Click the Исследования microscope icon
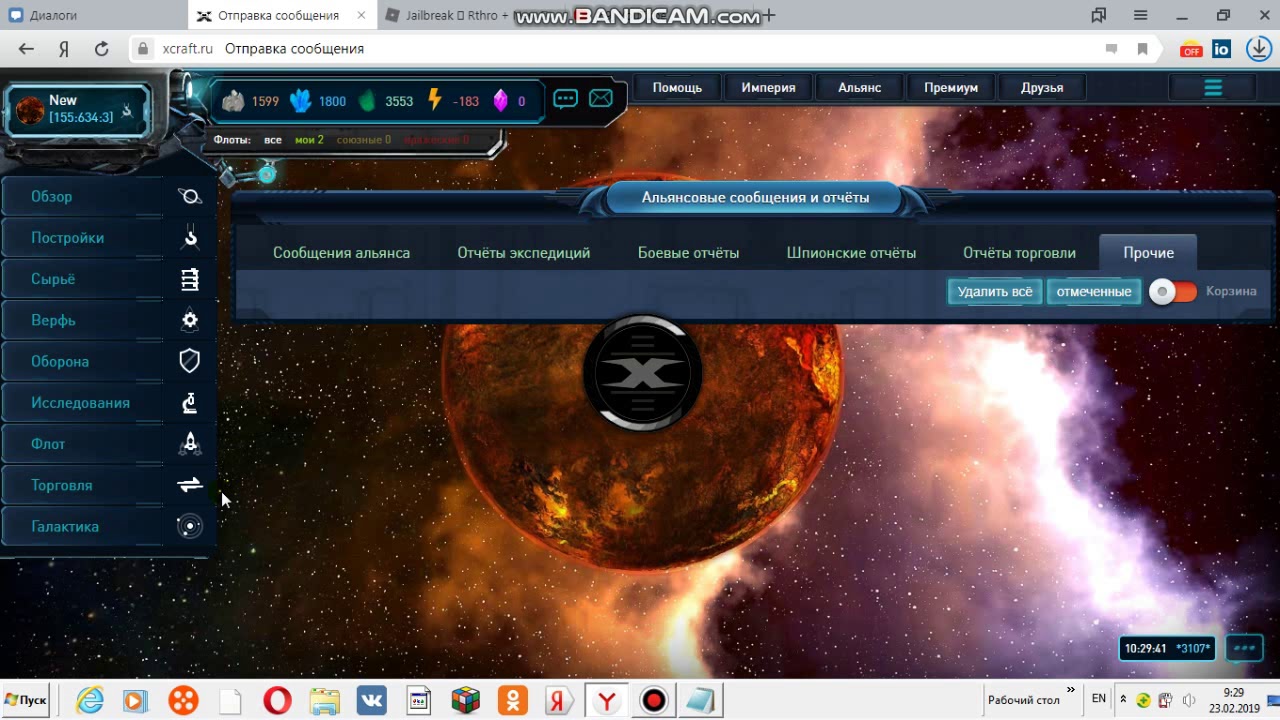The image size is (1280, 720). pyautogui.click(x=190, y=403)
